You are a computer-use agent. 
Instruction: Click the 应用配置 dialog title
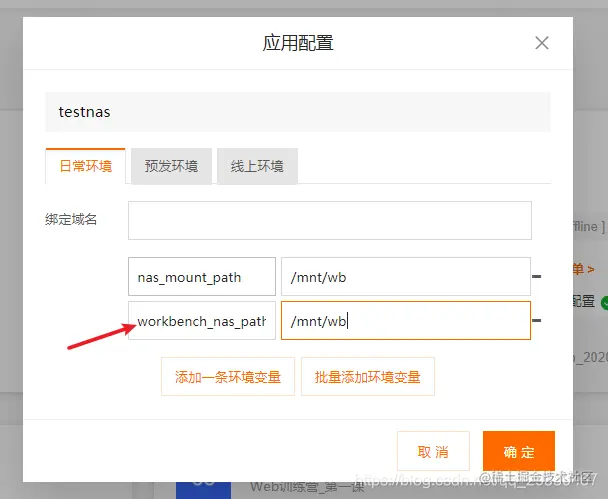coord(298,43)
